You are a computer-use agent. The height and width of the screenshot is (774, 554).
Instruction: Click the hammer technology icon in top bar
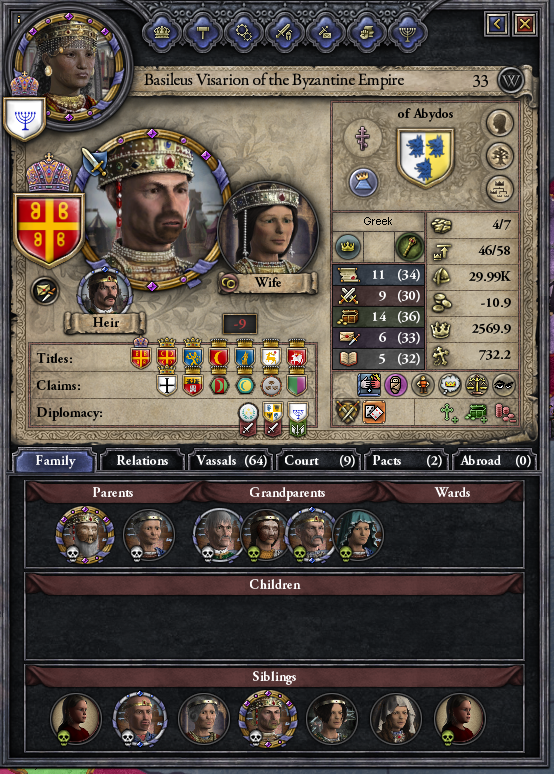(x=202, y=33)
